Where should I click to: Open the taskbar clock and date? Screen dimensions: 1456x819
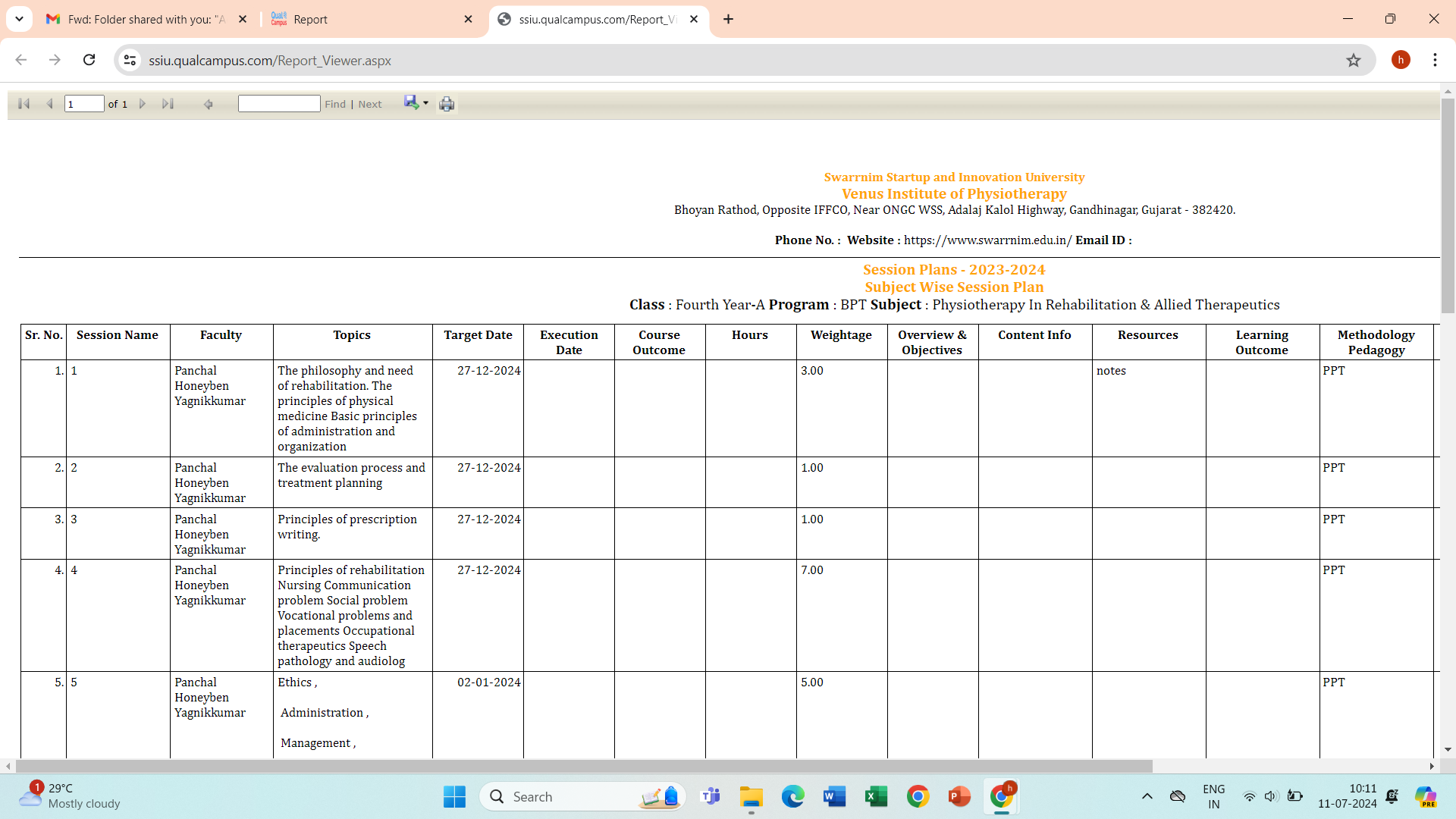(1348, 796)
